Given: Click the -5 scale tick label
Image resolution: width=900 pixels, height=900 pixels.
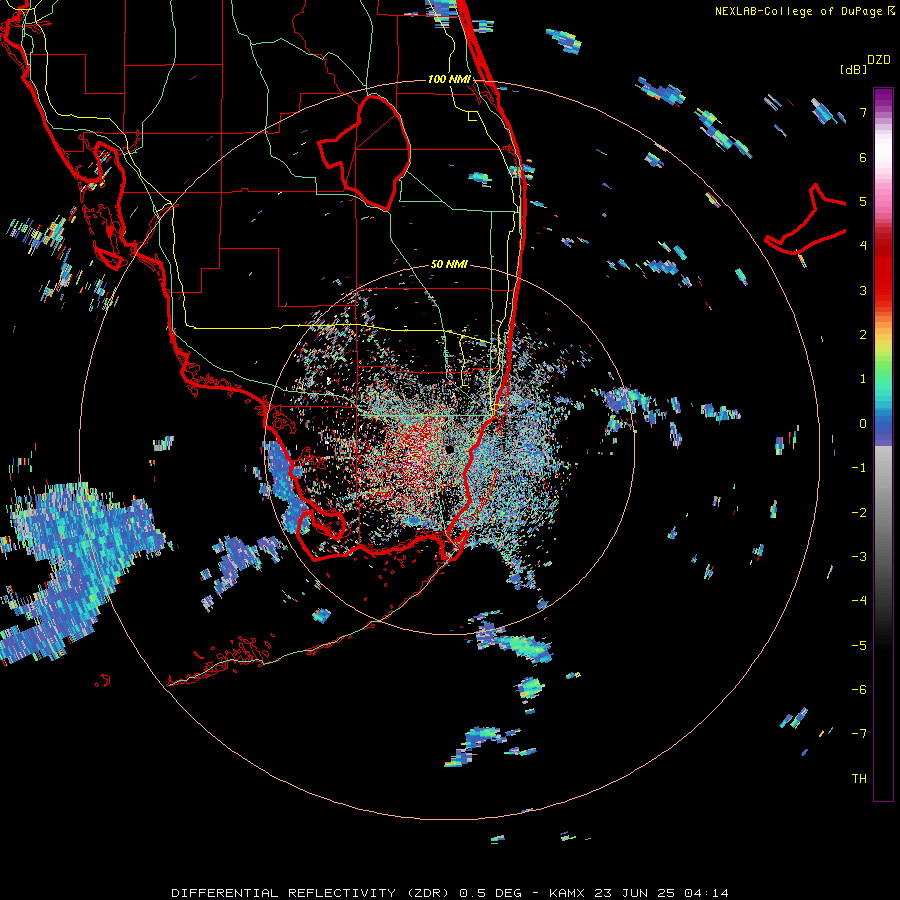Looking at the screenshot, I should pyautogui.click(x=859, y=646).
